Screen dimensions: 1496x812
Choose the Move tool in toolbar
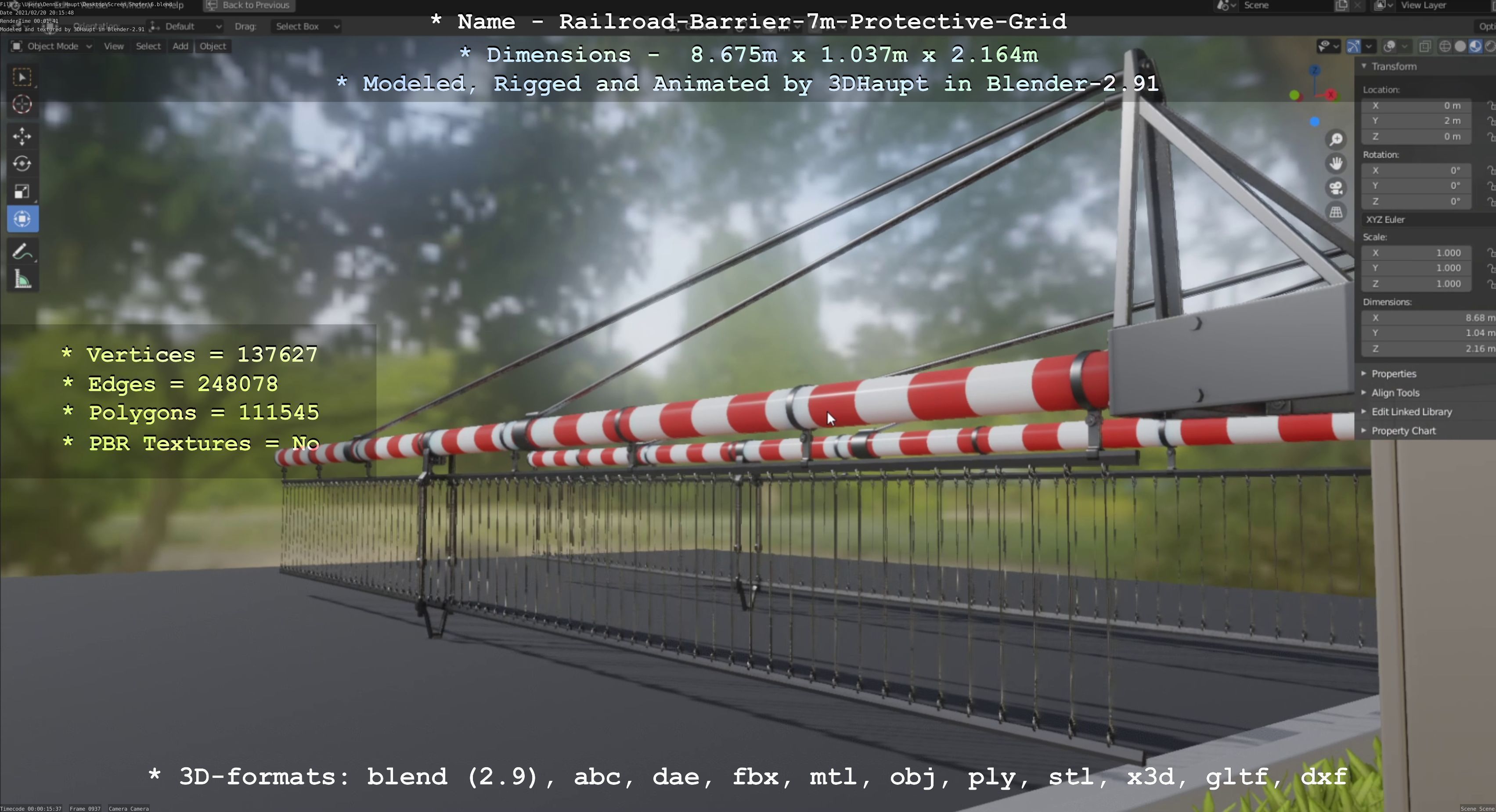pyautogui.click(x=22, y=137)
